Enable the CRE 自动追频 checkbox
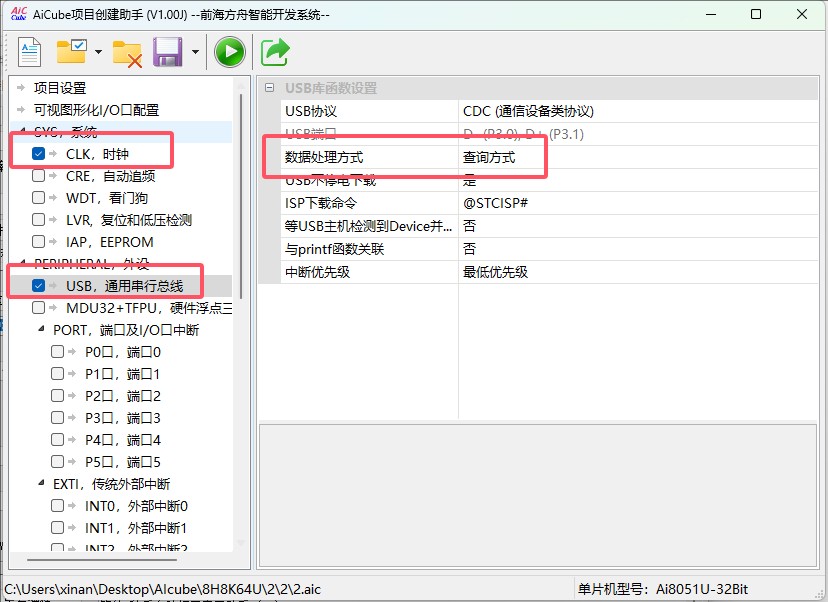 39,175
